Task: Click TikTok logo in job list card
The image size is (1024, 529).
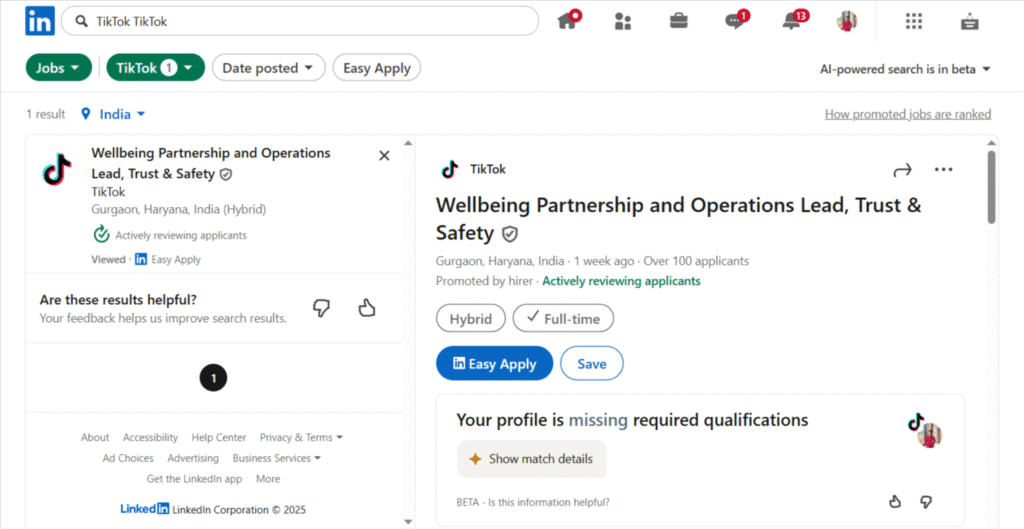Action: coord(58,169)
